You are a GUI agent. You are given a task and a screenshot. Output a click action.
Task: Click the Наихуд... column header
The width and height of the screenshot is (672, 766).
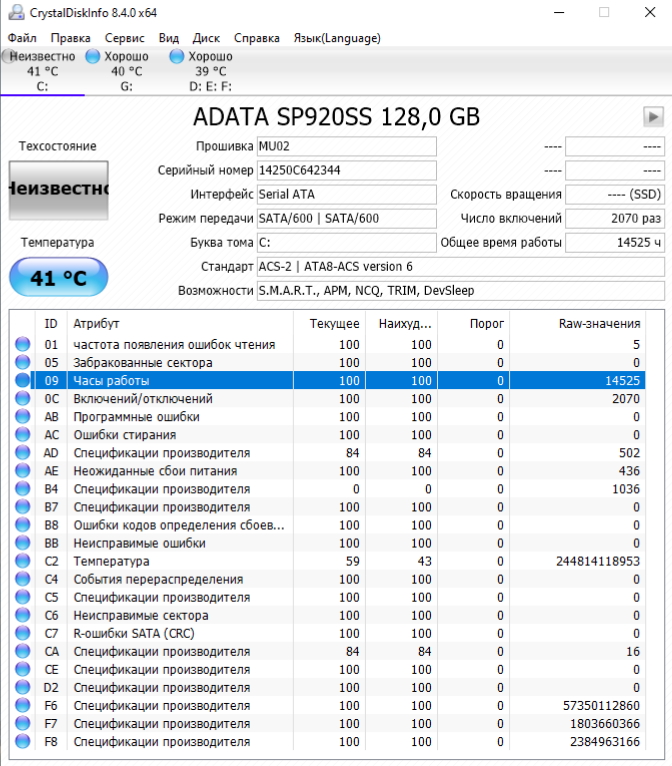tap(401, 323)
